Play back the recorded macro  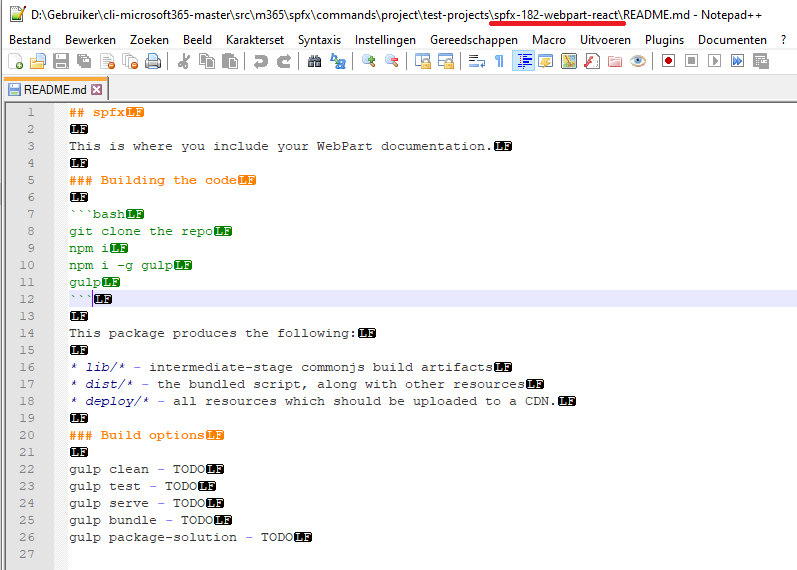coord(715,62)
